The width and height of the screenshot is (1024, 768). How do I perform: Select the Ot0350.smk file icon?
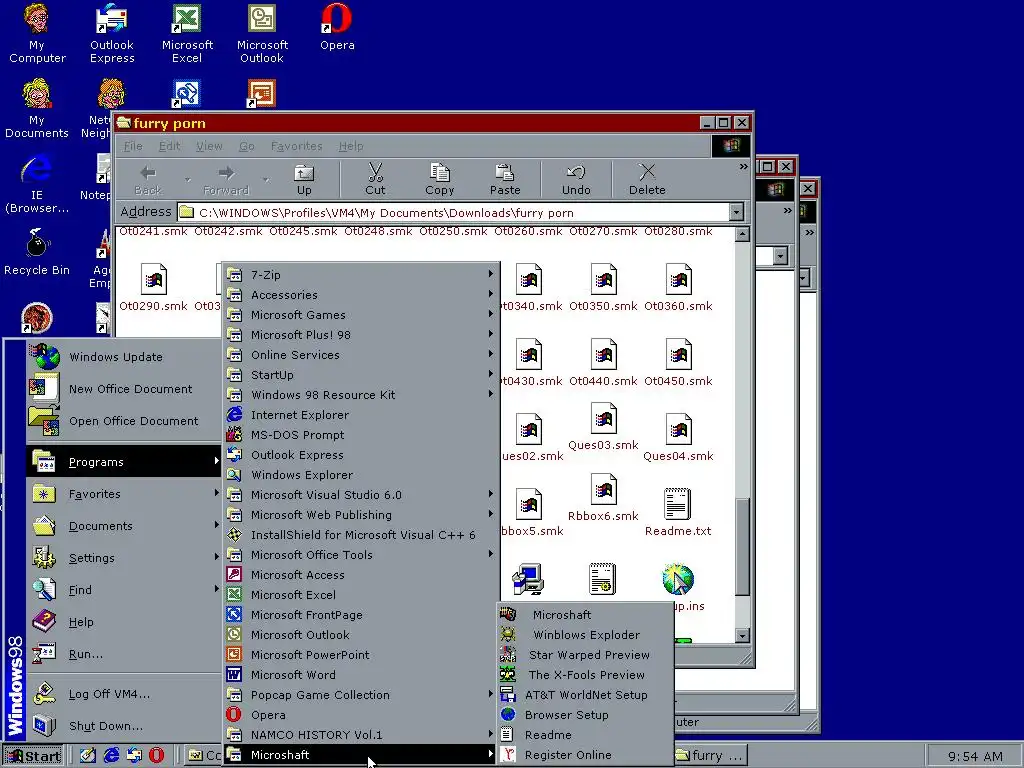(x=603, y=287)
